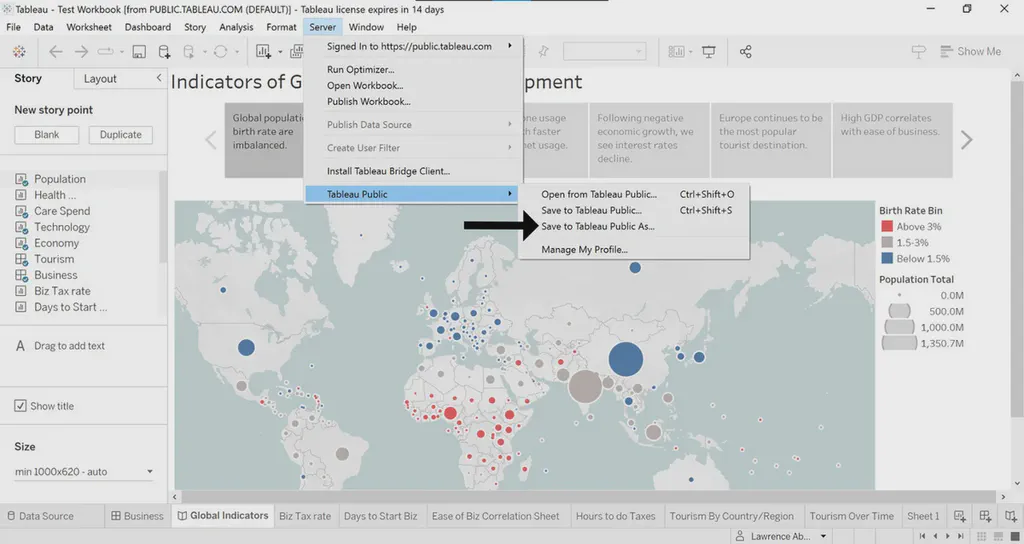Start presentation mode icon
The width and height of the screenshot is (1024, 544).
[709, 52]
